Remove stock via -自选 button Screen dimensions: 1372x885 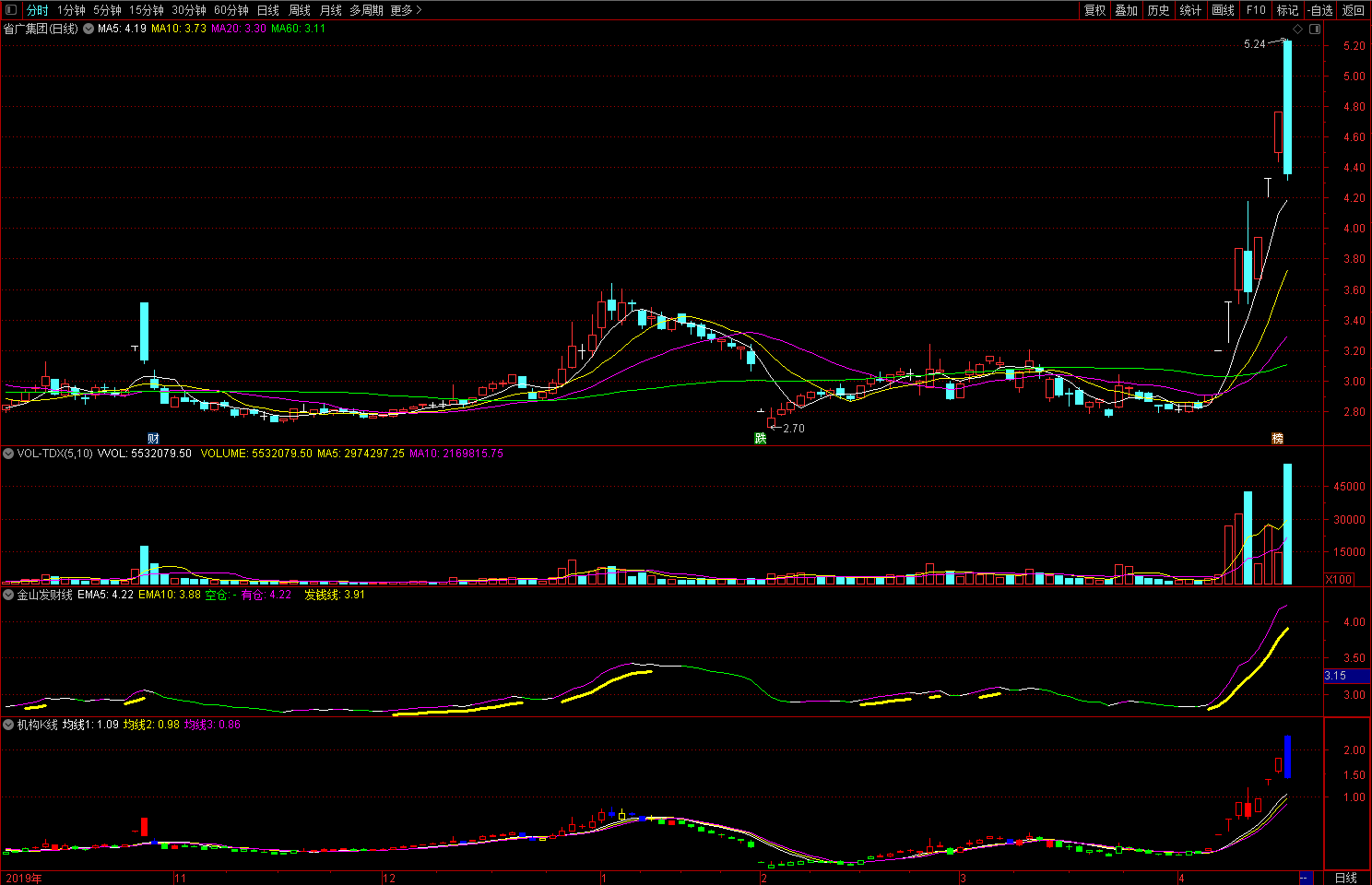coord(1320,10)
